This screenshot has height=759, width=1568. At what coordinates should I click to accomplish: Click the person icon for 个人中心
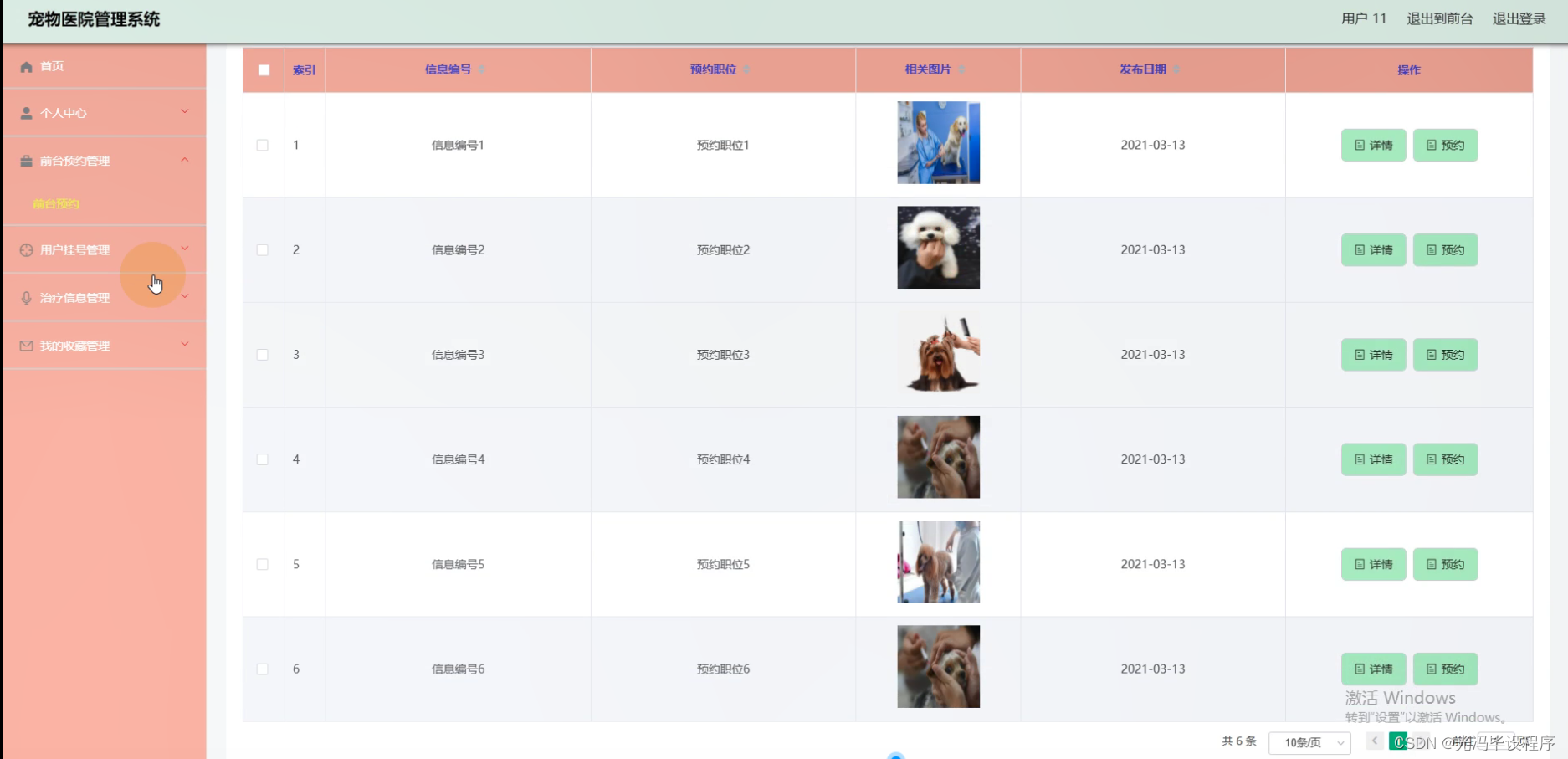pyautogui.click(x=27, y=113)
